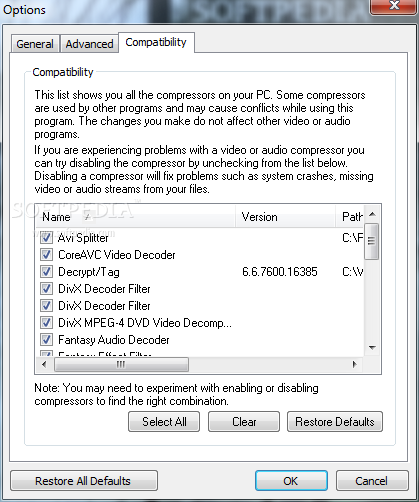The height and width of the screenshot is (502, 419).
Task: Clear all compressor selections
Action: 244,422
